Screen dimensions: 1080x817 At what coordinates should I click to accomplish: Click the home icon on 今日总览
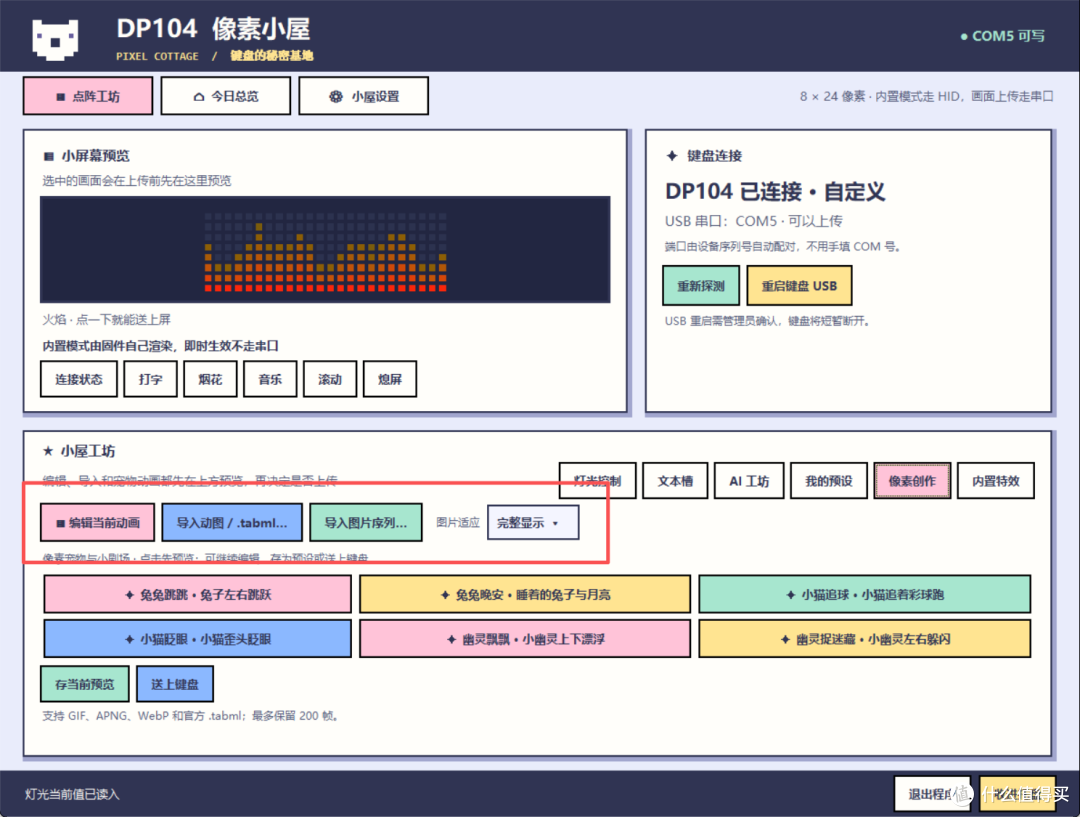pos(198,96)
